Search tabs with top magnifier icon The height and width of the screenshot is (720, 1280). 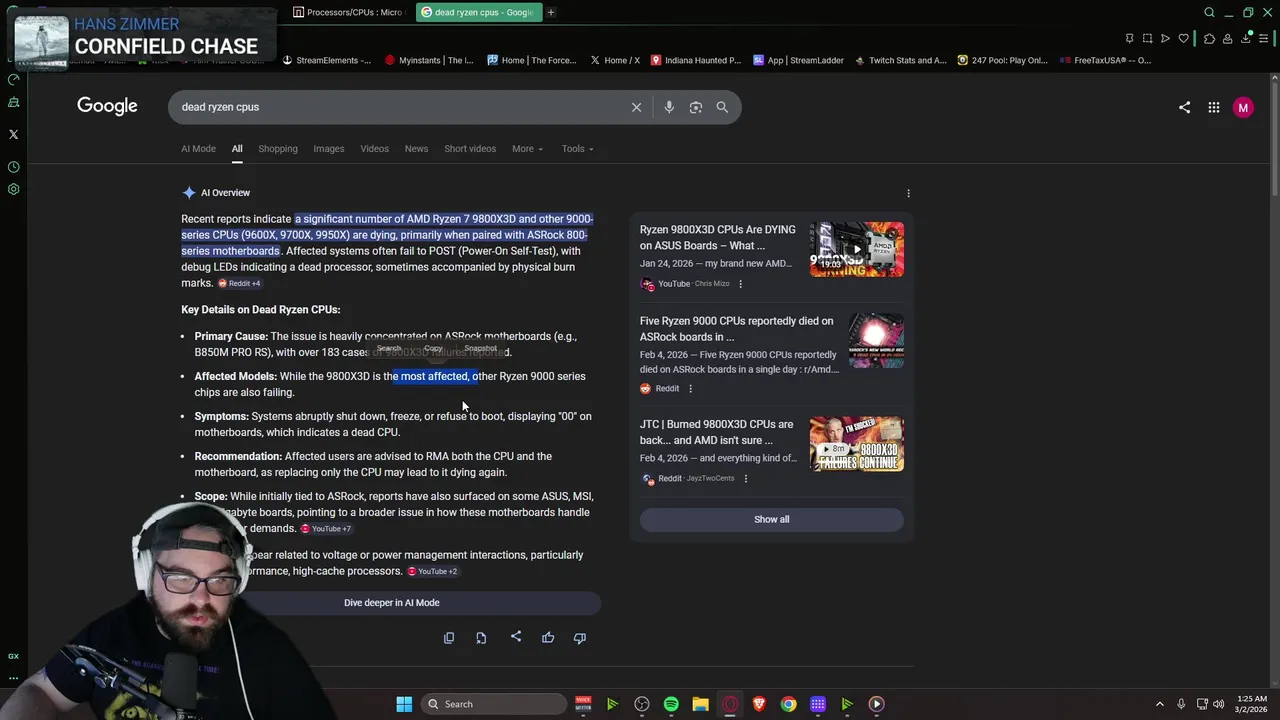(x=1209, y=13)
